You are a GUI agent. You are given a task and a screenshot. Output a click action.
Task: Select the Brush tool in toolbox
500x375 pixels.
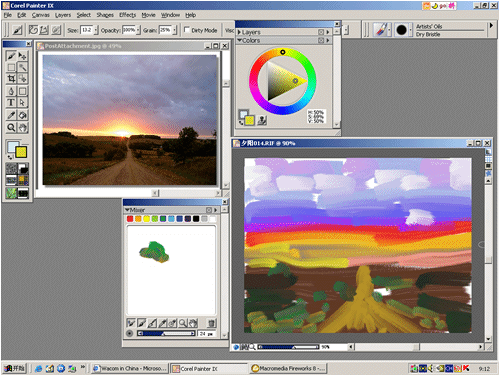(x=11, y=56)
